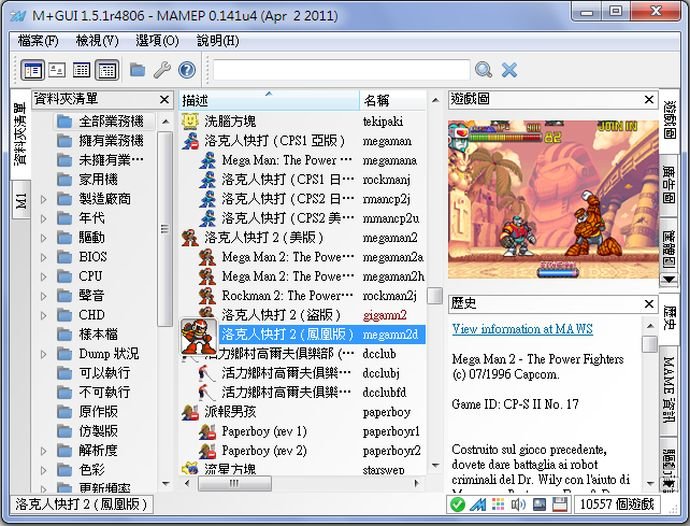Close the 歷史 panel
690x526 pixels.
[649, 304]
